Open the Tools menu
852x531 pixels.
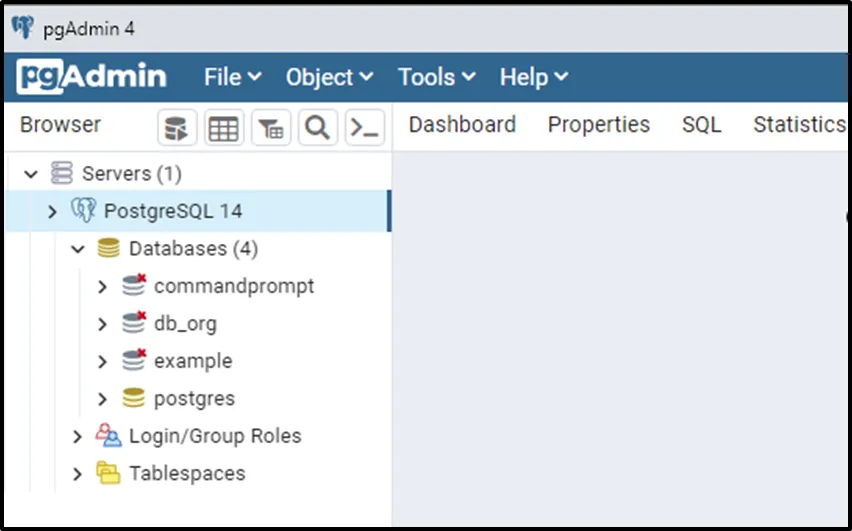pyautogui.click(x=436, y=77)
